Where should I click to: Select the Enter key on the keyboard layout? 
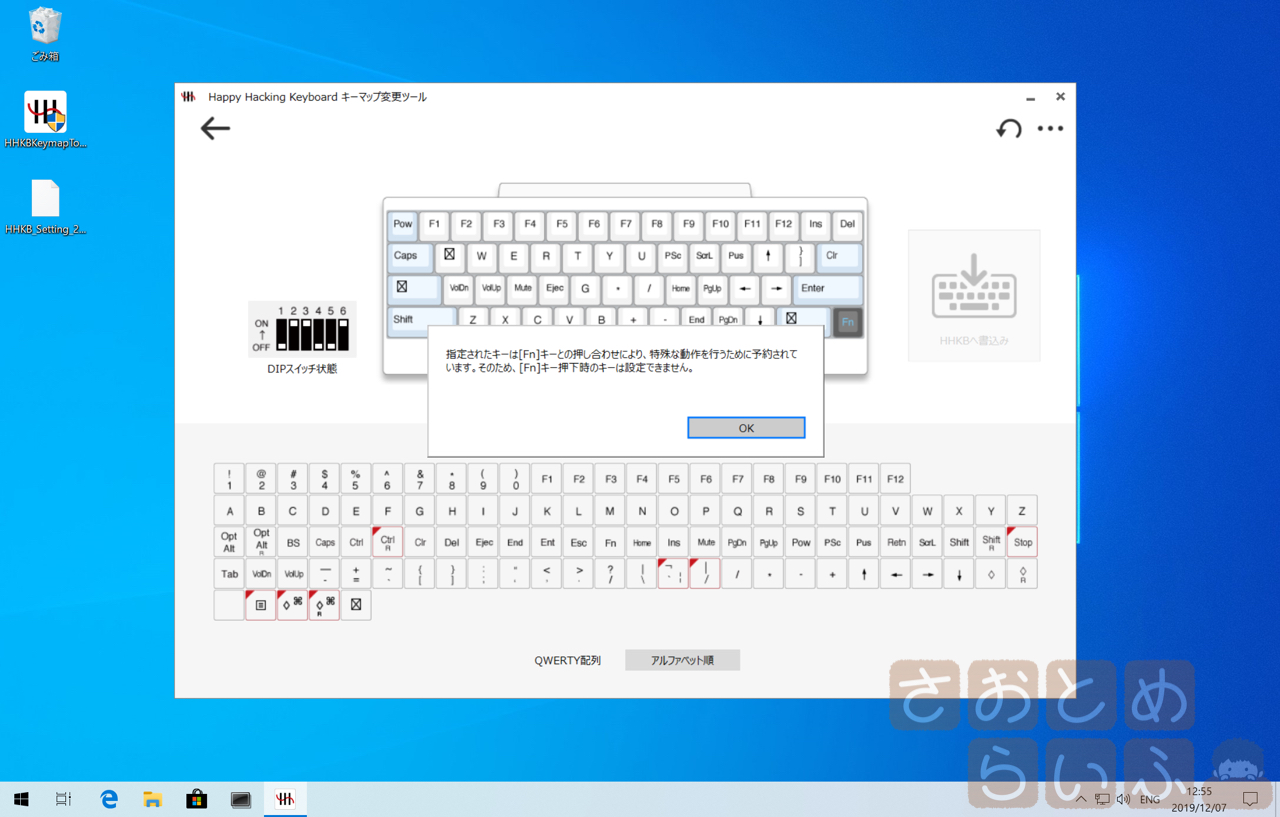(x=828, y=289)
